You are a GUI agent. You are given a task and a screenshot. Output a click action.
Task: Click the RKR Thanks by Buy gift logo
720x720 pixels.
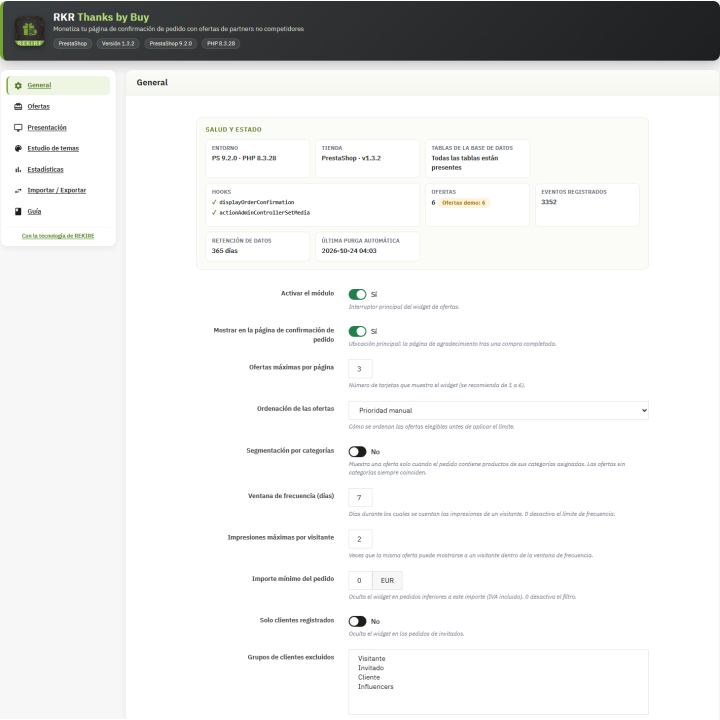point(30,31)
